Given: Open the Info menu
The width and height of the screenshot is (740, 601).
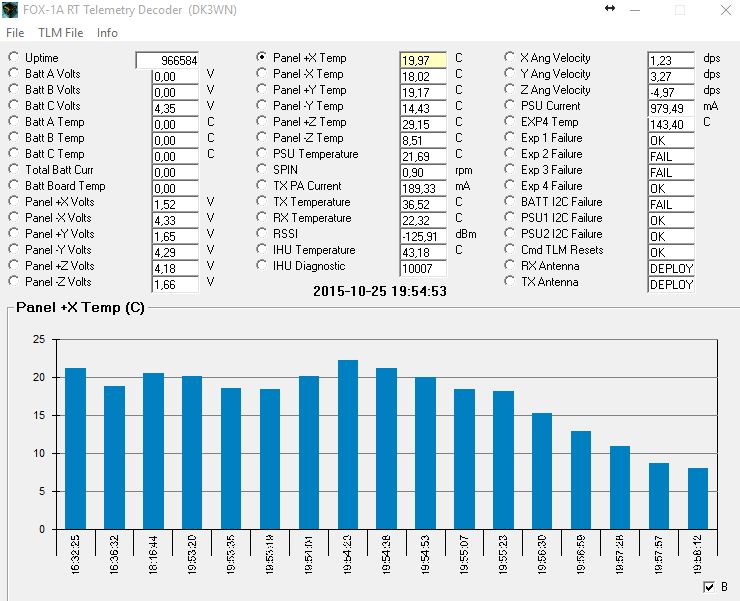Looking at the screenshot, I should coord(107,33).
